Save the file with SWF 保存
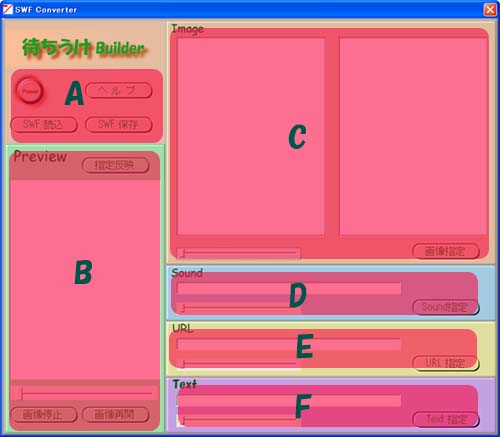This screenshot has height=437, width=500. [119, 125]
